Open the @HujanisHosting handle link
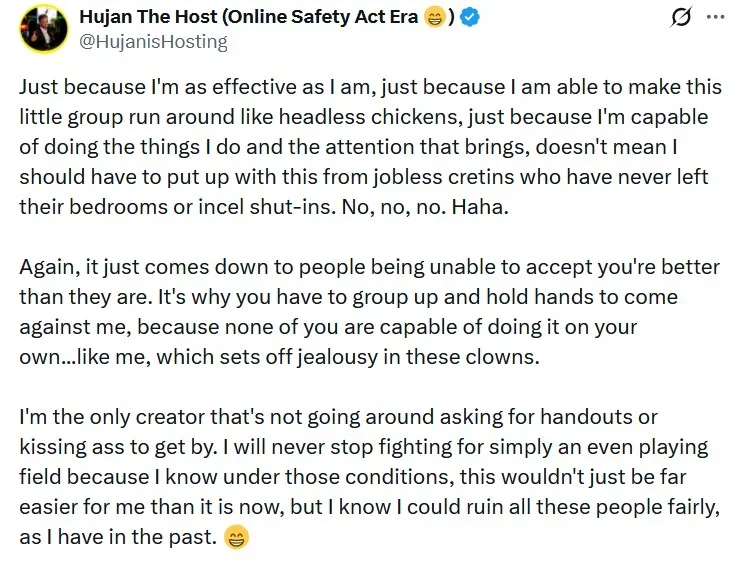Image resolution: width=746 pixels, height=562 pixels. tap(153, 42)
